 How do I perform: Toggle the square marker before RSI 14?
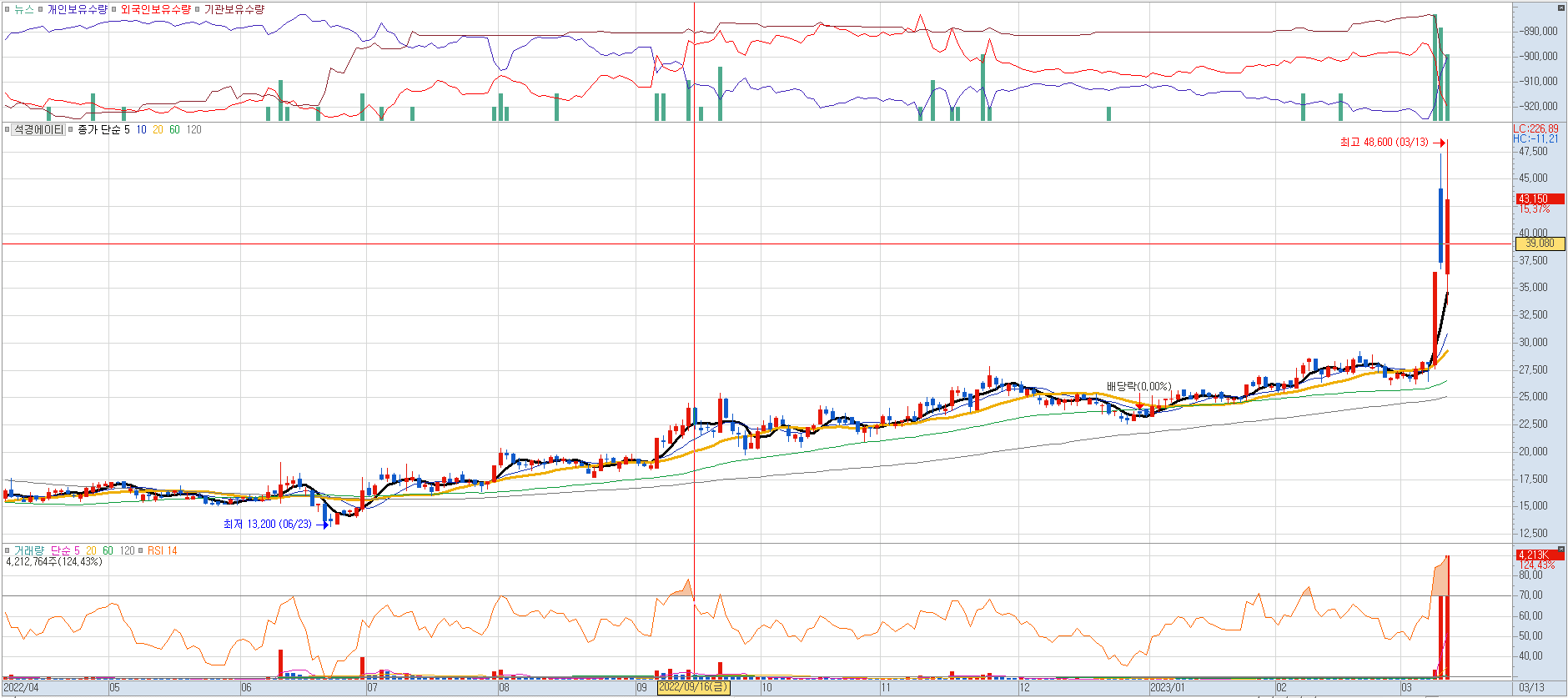[141, 551]
